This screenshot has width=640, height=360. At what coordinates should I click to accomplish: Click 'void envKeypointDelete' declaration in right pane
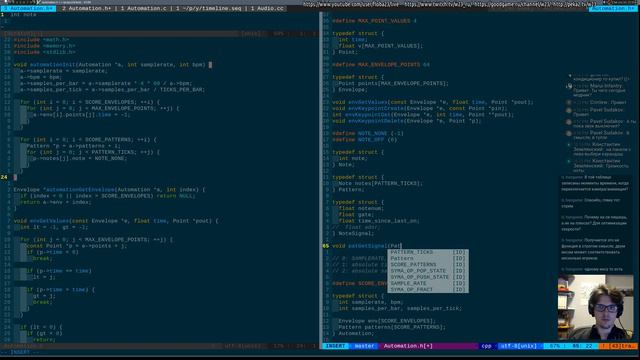click(x=407, y=121)
